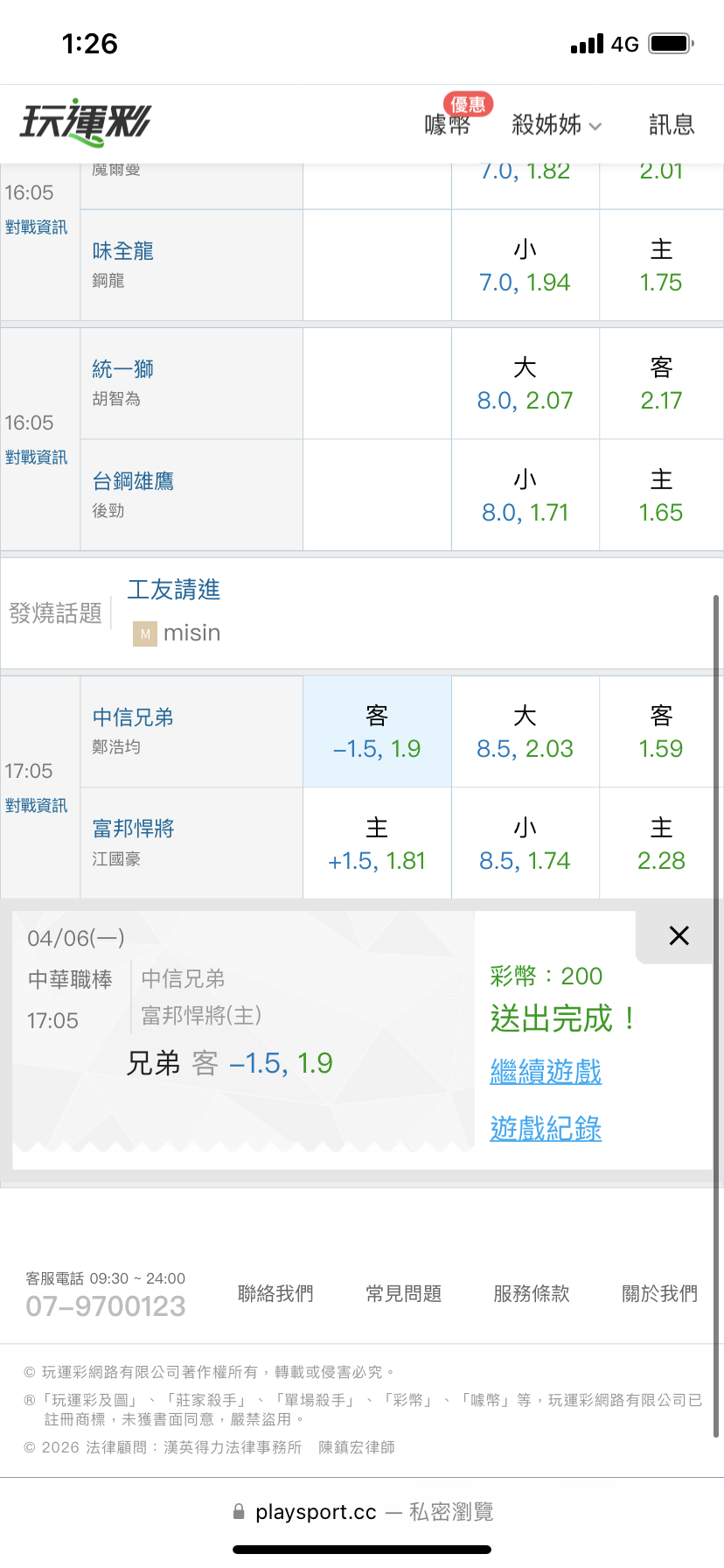724x1568 pixels.
Task: Tap the lock icon beside playsport.cc
Action: pos(239,1512)
